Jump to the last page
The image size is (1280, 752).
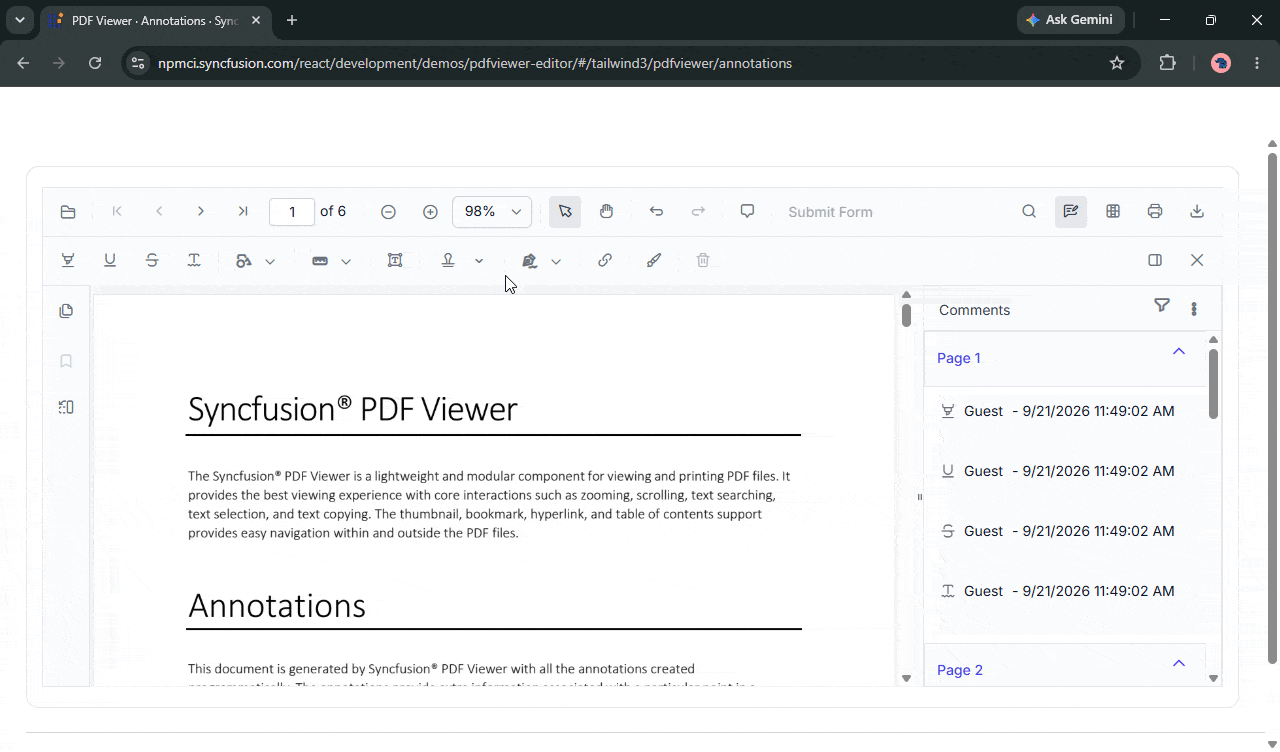243,212
